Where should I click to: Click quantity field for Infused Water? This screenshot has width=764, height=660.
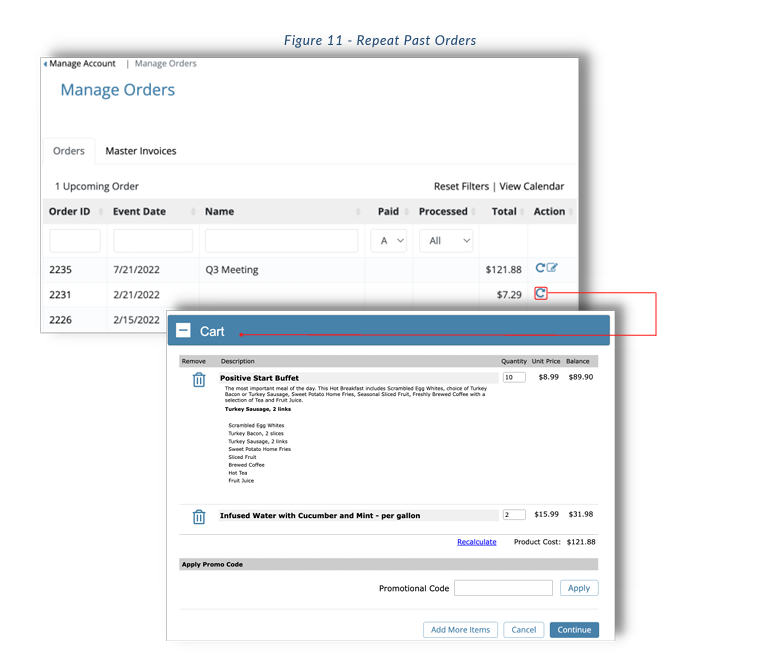point(514,515)
